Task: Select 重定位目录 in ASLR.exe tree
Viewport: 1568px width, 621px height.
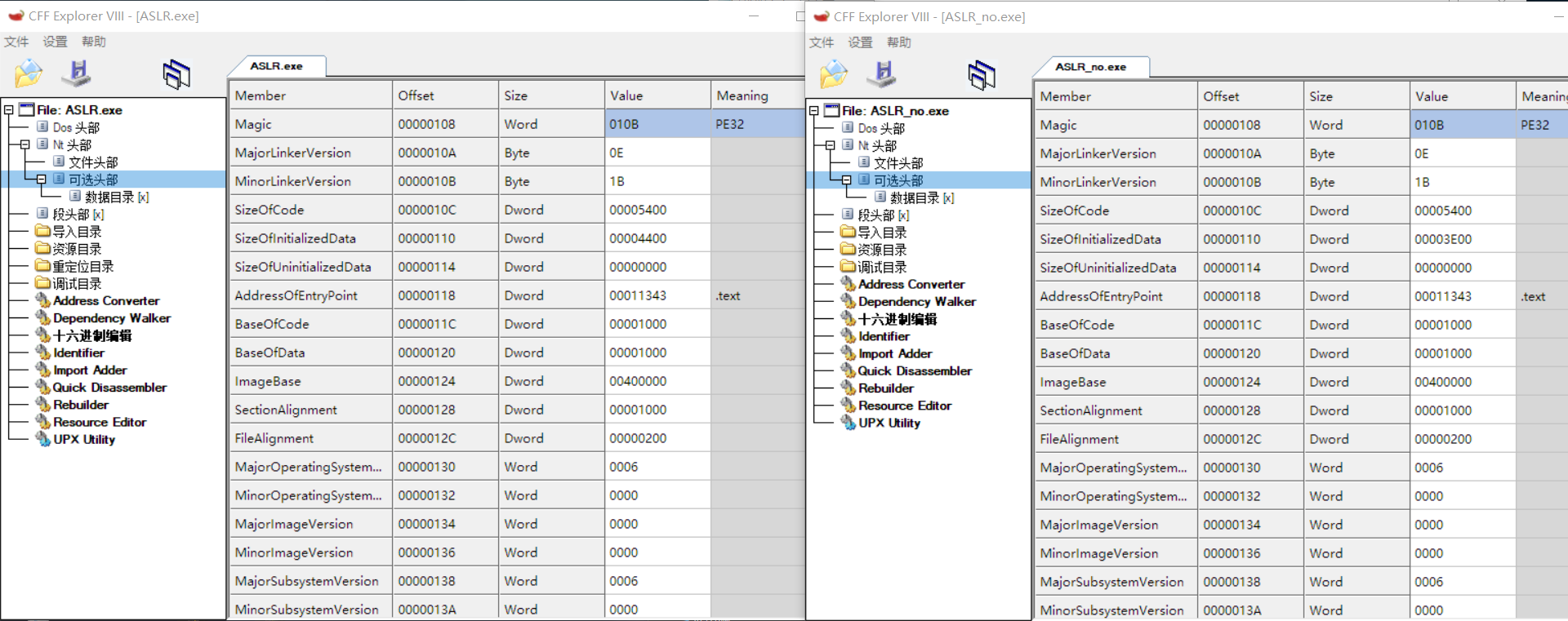Action: coord(82,266)
